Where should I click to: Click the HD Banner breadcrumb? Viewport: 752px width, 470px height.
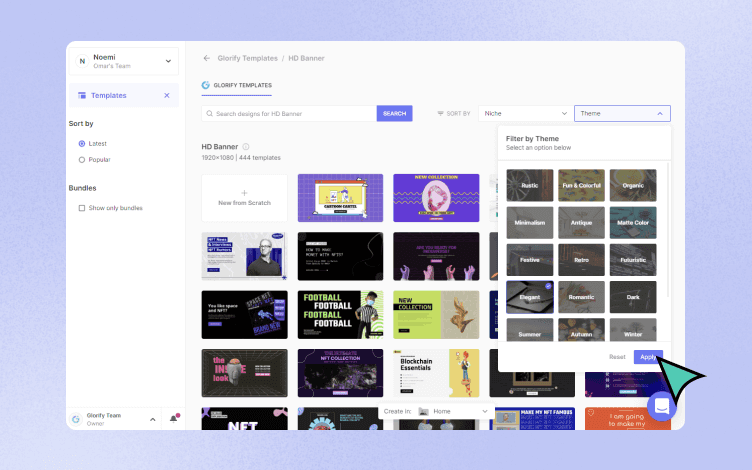306,58
